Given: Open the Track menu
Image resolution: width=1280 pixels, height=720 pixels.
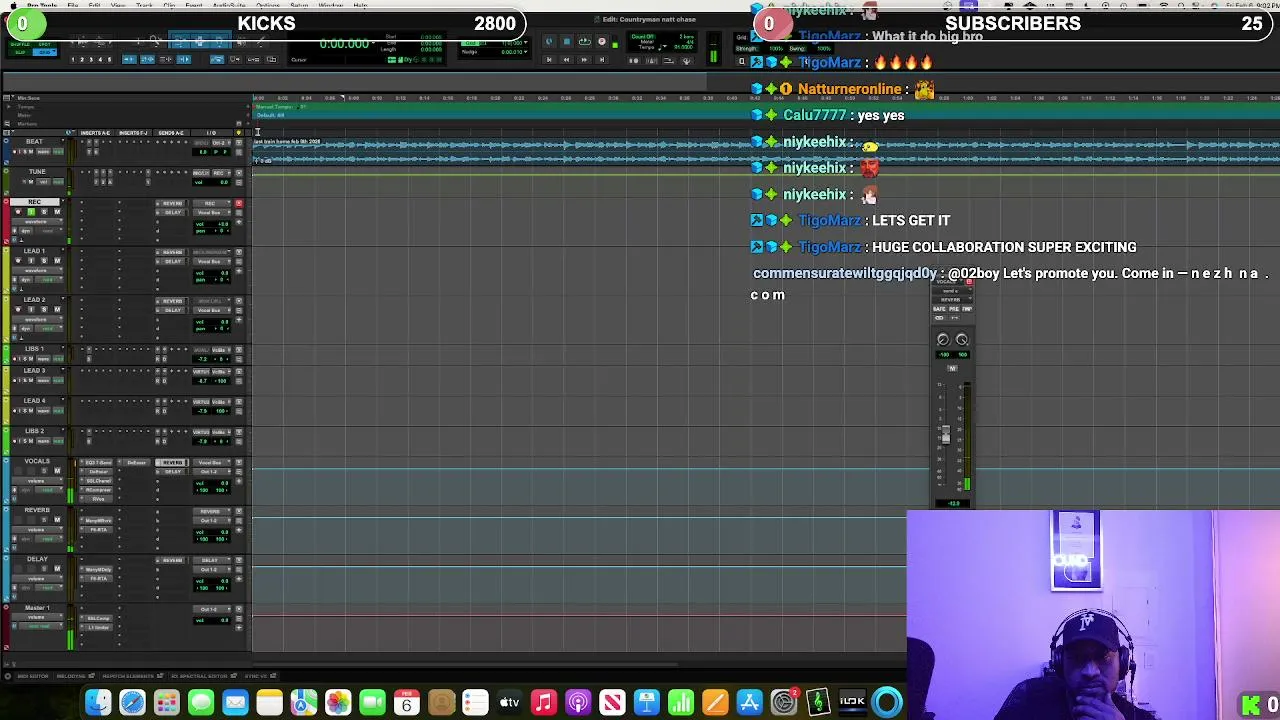Looking at the screenshot, I should (144, 5).
